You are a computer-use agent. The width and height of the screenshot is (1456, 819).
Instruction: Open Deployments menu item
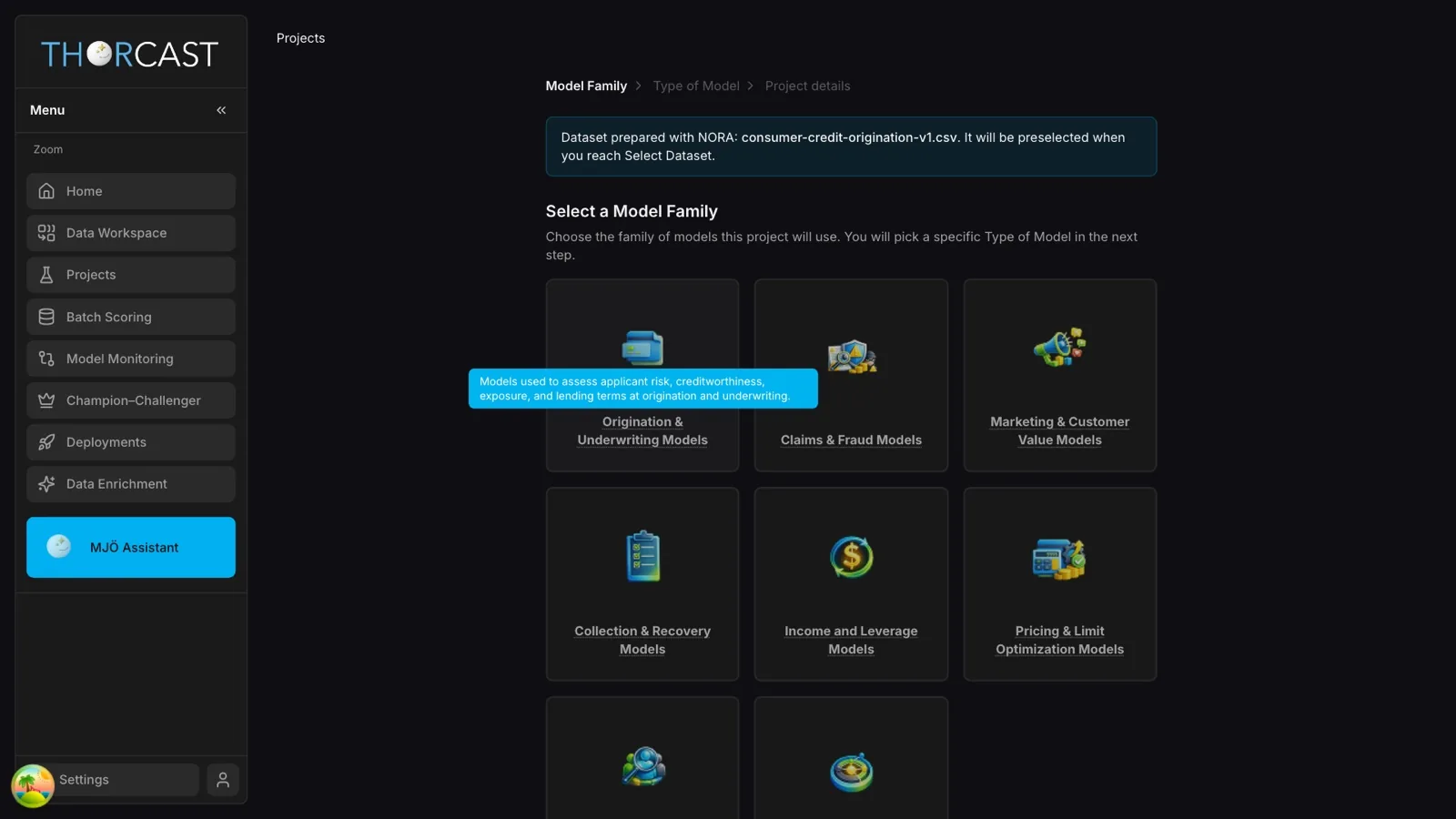[x=131, y=442]
